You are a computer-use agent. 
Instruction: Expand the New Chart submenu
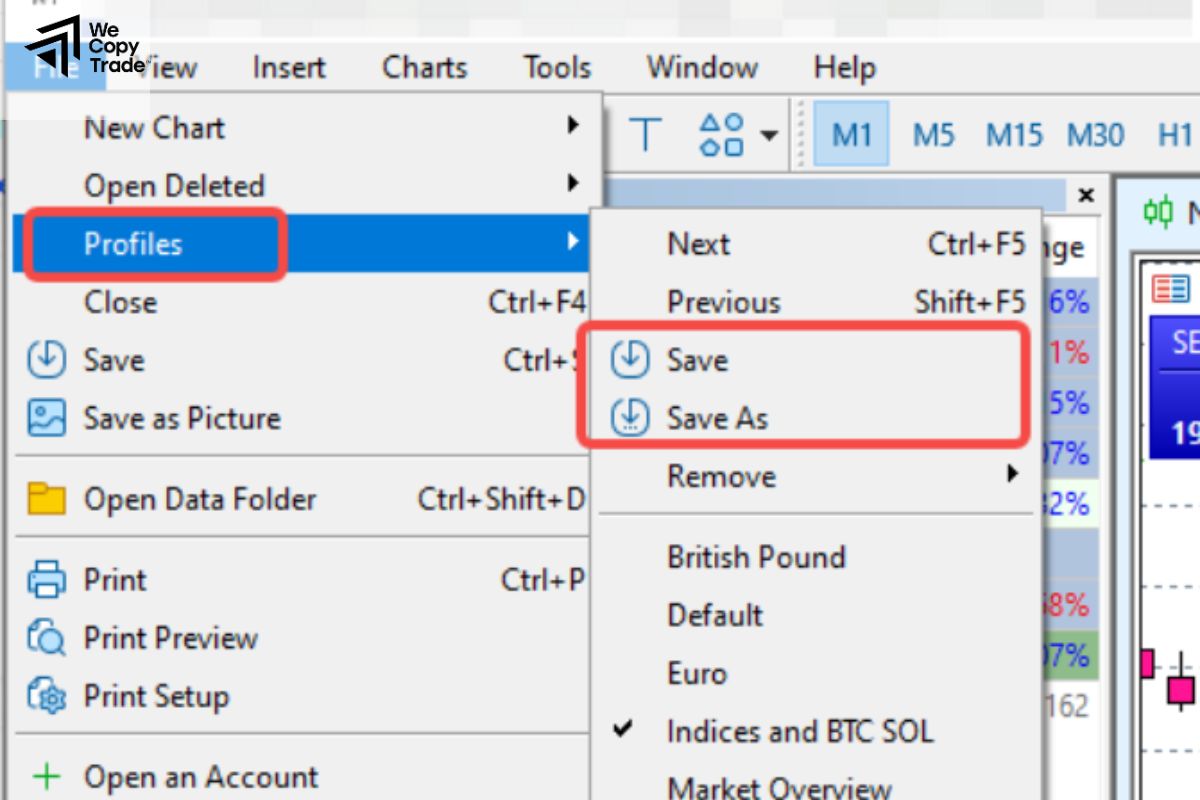click(x=573, y=126)
